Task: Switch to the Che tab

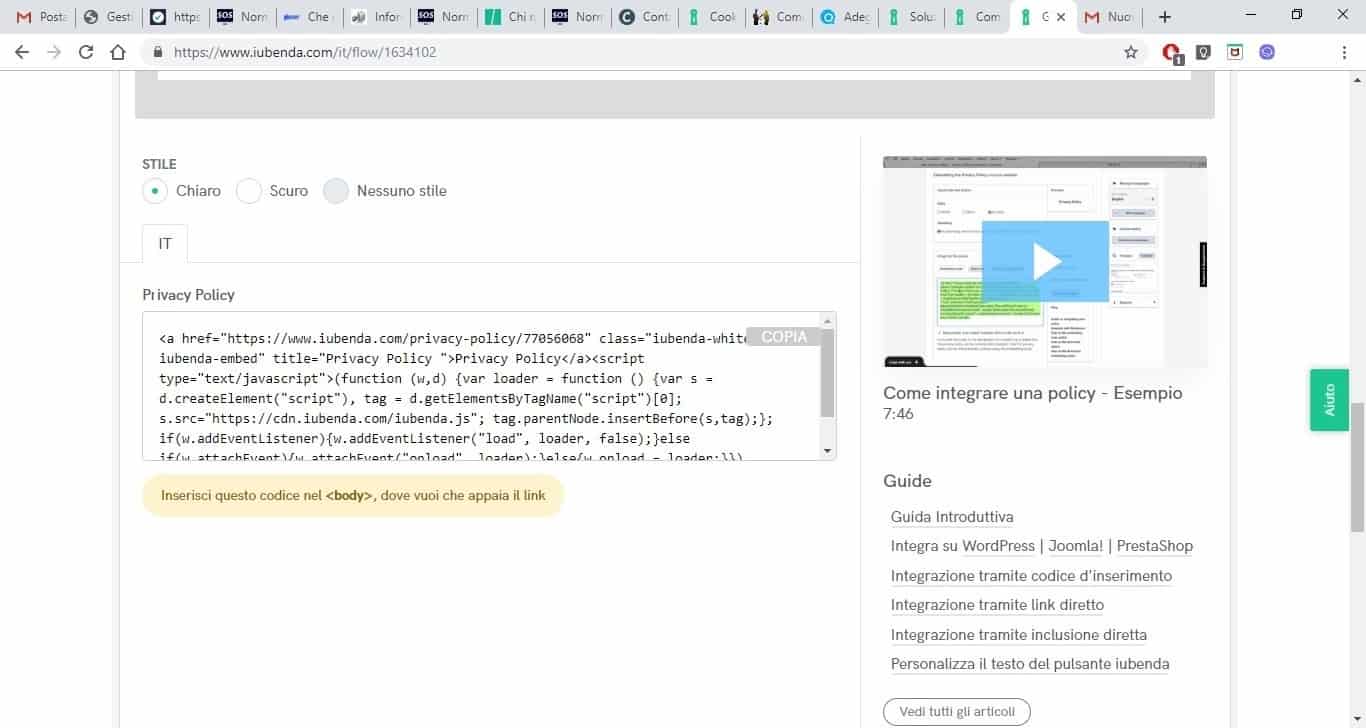Action: point(308,17)
